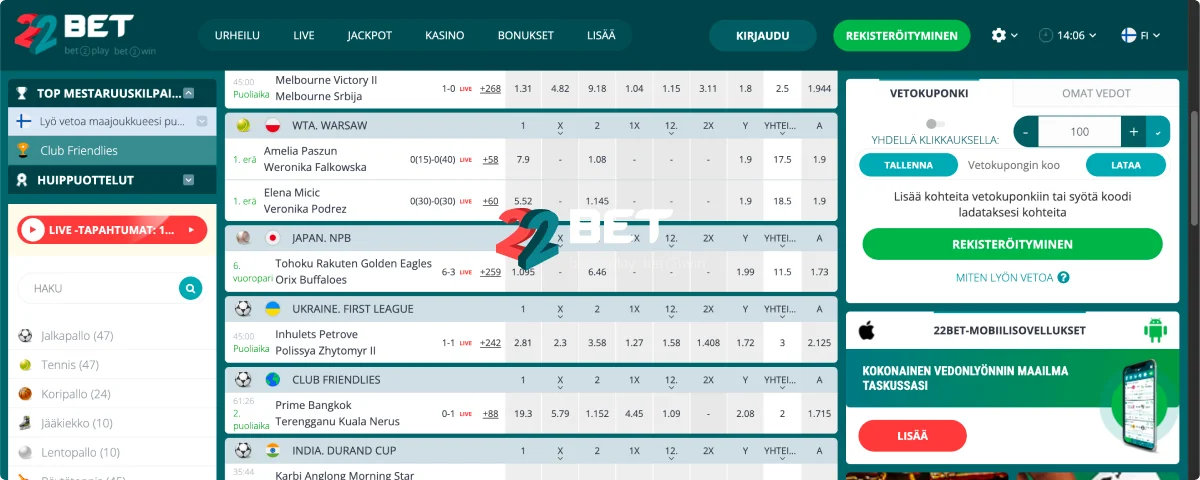This screenshot has height=480, width=1200.
Task: Click the globe icon in Club Friendlies header
Action: click(x=272, y=380)
